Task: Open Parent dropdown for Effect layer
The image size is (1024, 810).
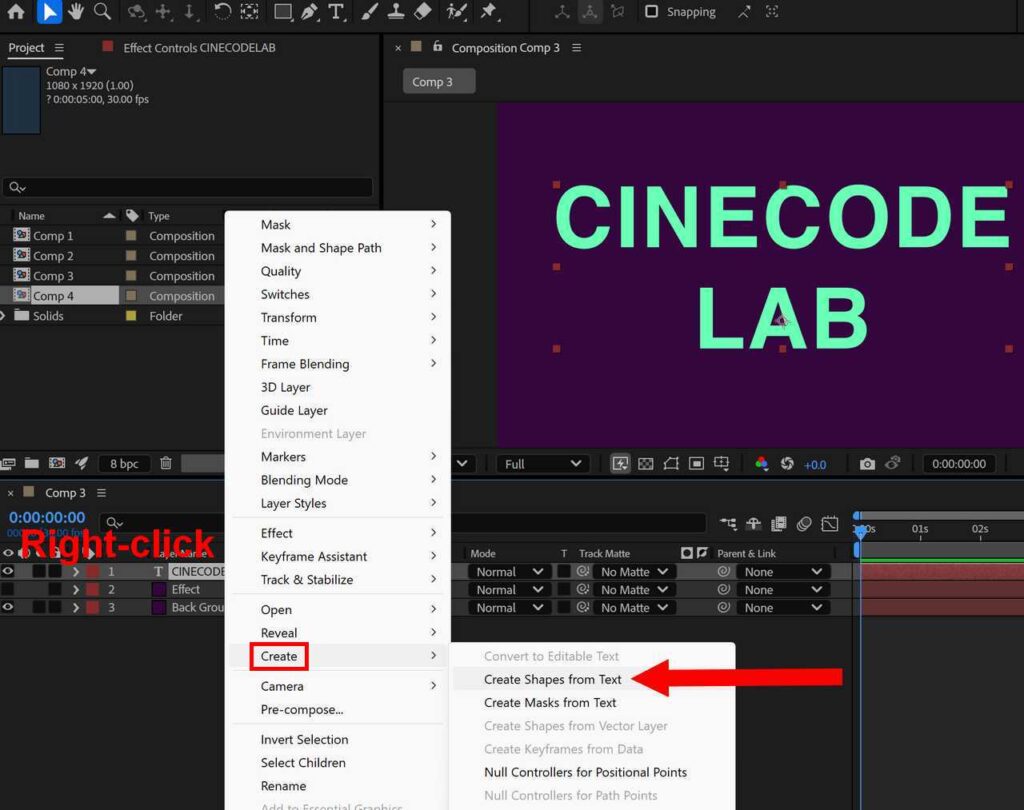Action: click(x=782, y=589)
